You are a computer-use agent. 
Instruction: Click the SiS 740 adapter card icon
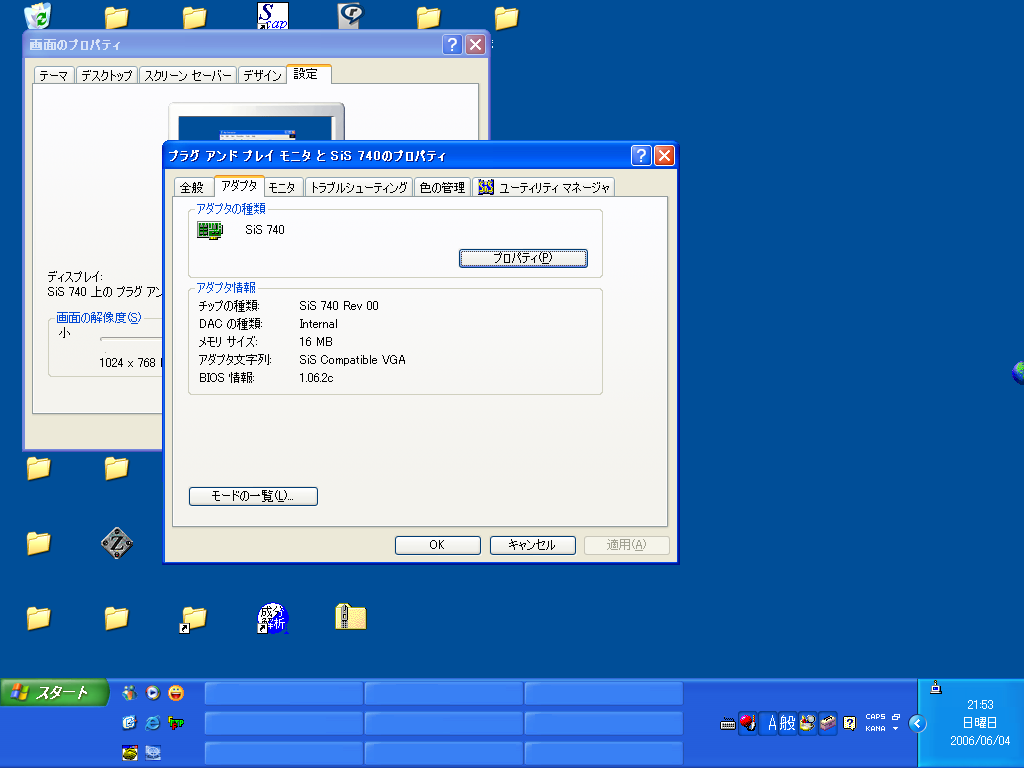click(x=210, y=230)
